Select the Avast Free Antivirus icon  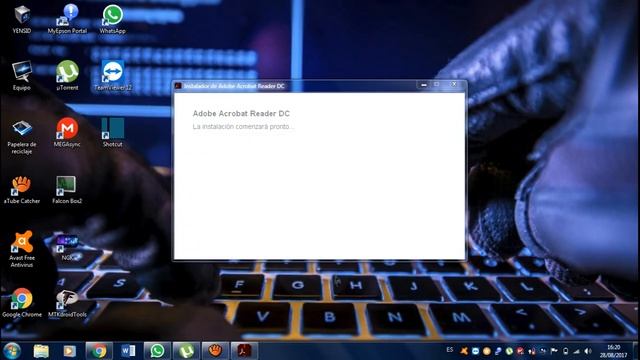coord(22,249)
